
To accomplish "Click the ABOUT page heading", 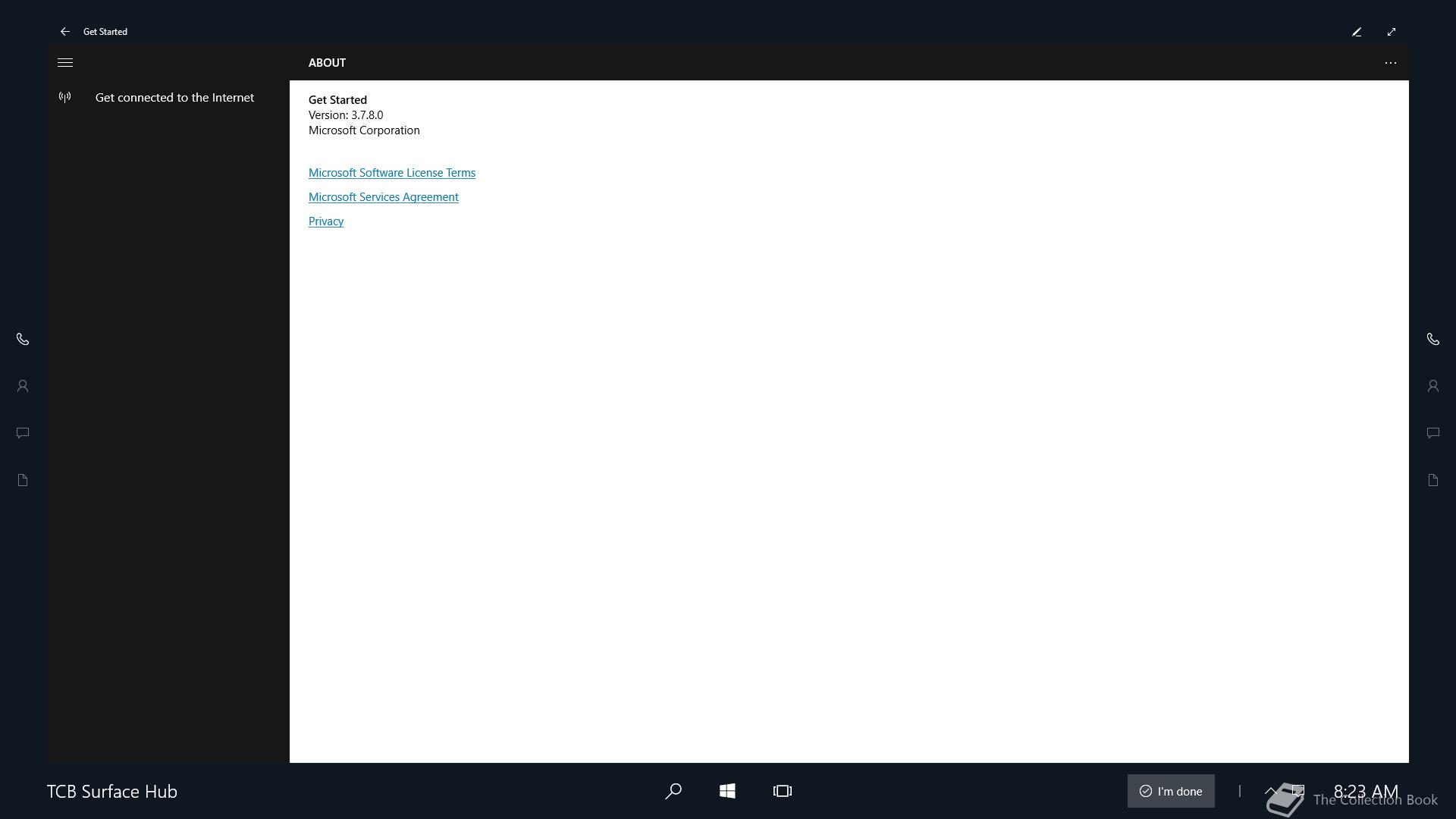I will [x=327, y=63].
